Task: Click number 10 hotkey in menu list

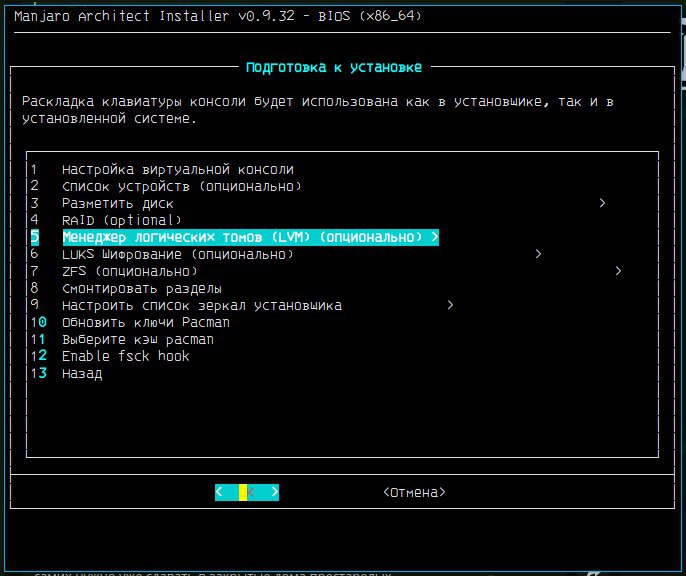Action: [38, 322]
